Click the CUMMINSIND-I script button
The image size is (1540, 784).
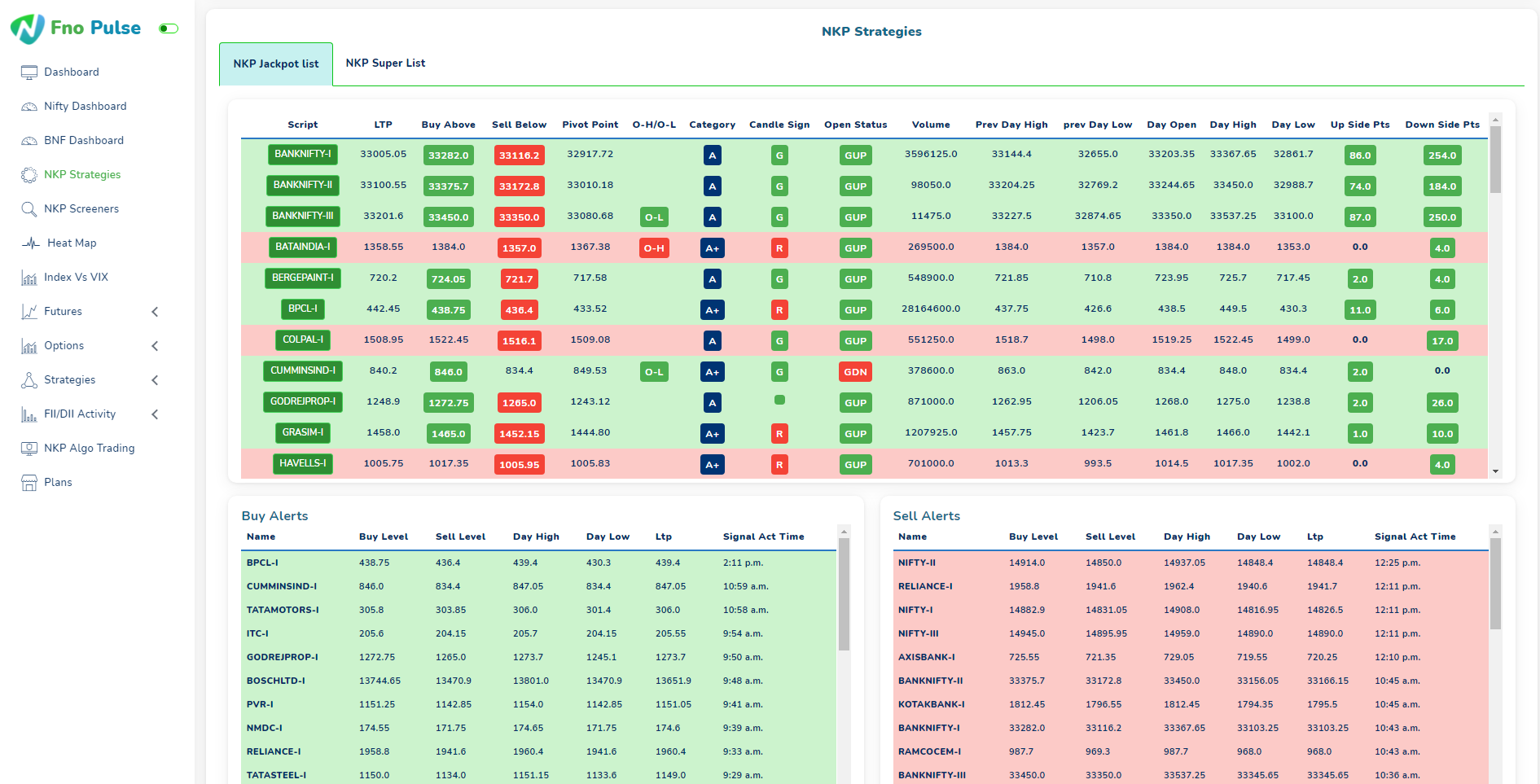point(303,371)
